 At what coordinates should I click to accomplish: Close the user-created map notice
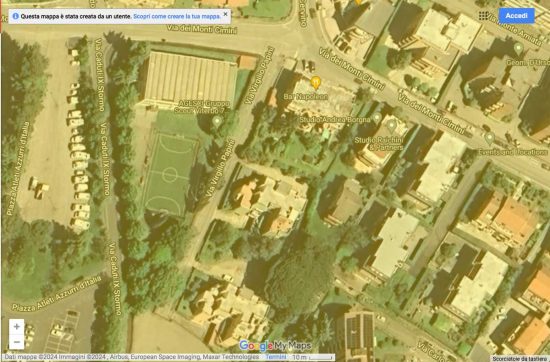coord(225,14)
